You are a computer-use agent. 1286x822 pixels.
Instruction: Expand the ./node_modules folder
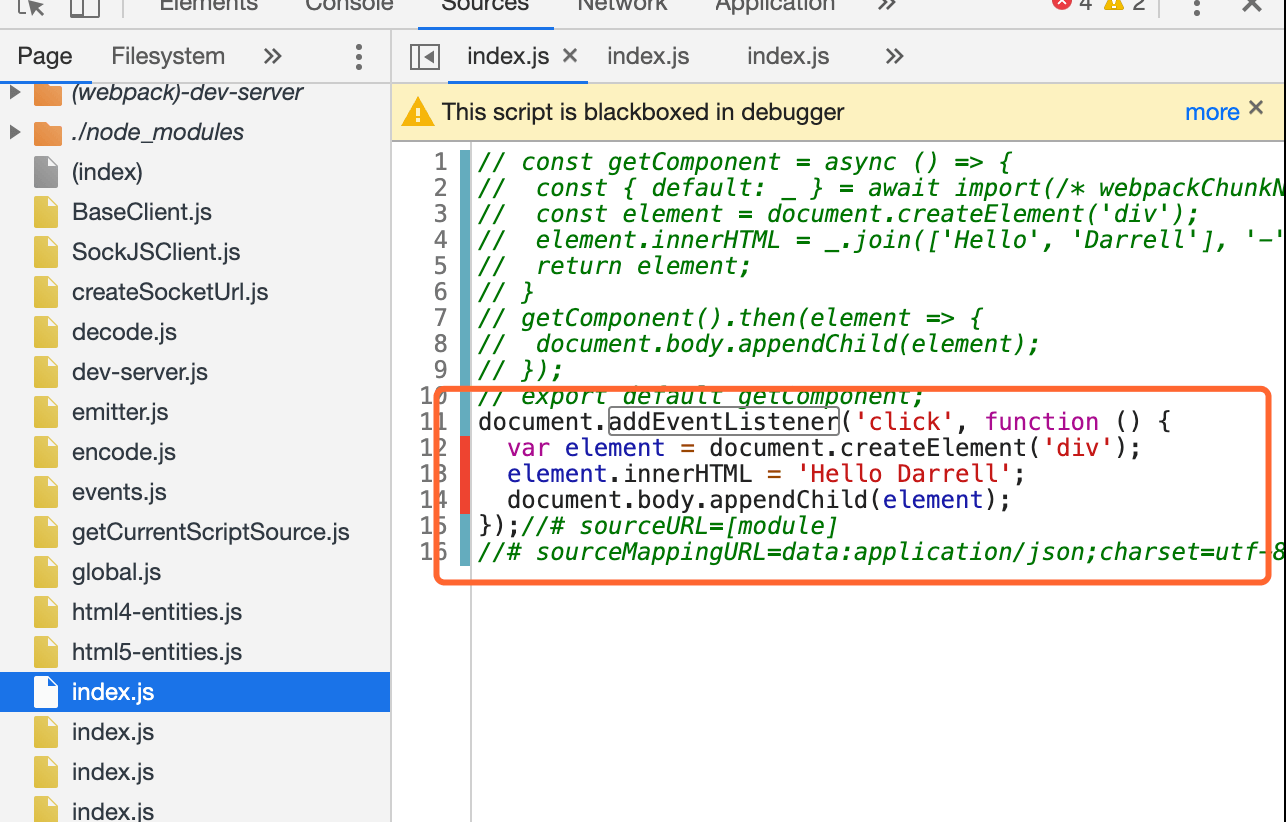click(x=14, y=133)
